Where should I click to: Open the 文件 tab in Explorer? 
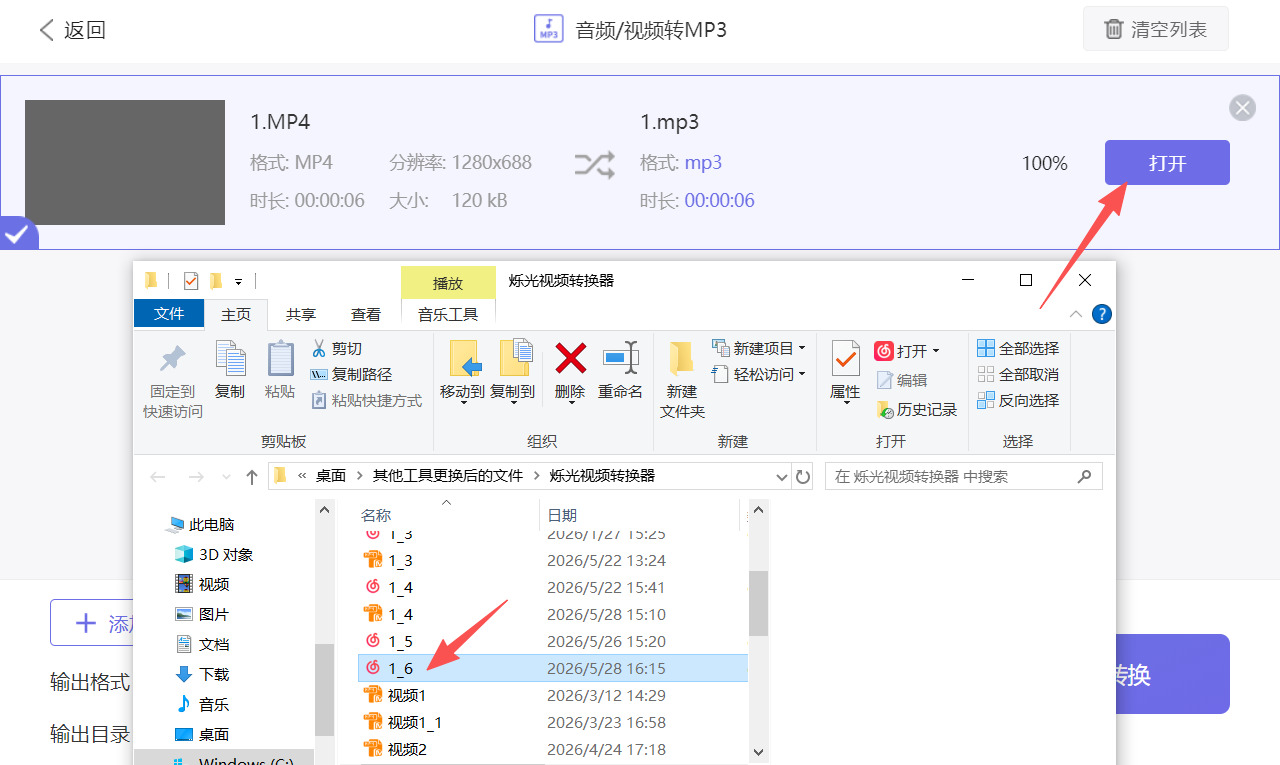[169, 314]
